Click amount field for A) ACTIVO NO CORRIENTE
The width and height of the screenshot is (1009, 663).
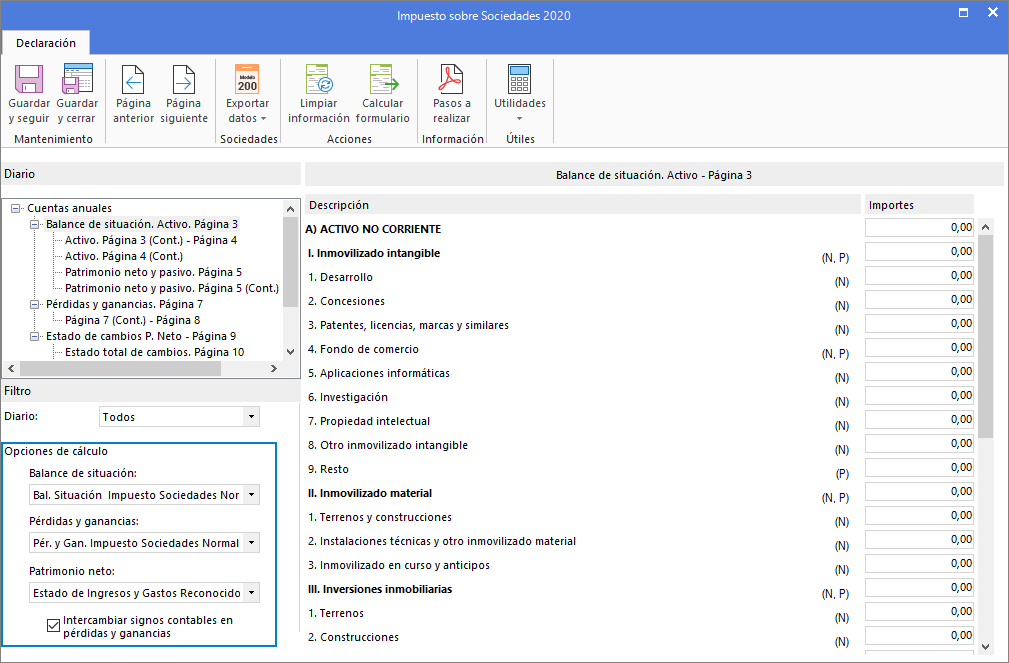919,227
